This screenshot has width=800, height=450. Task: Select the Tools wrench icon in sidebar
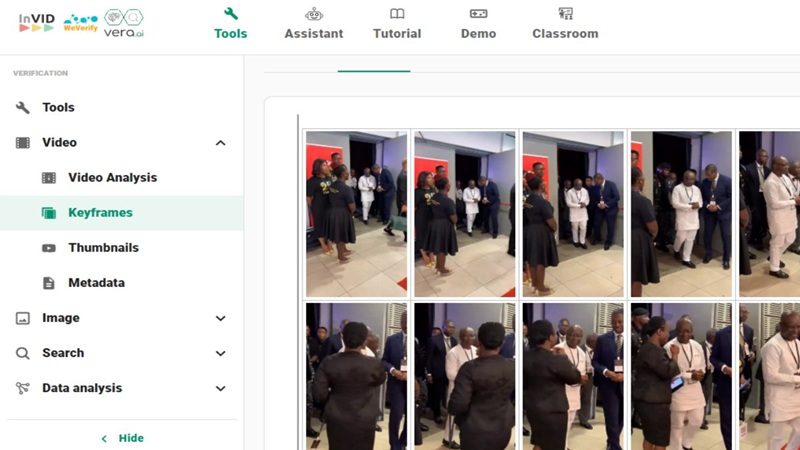pyautogui.click(x=22, y=107)
